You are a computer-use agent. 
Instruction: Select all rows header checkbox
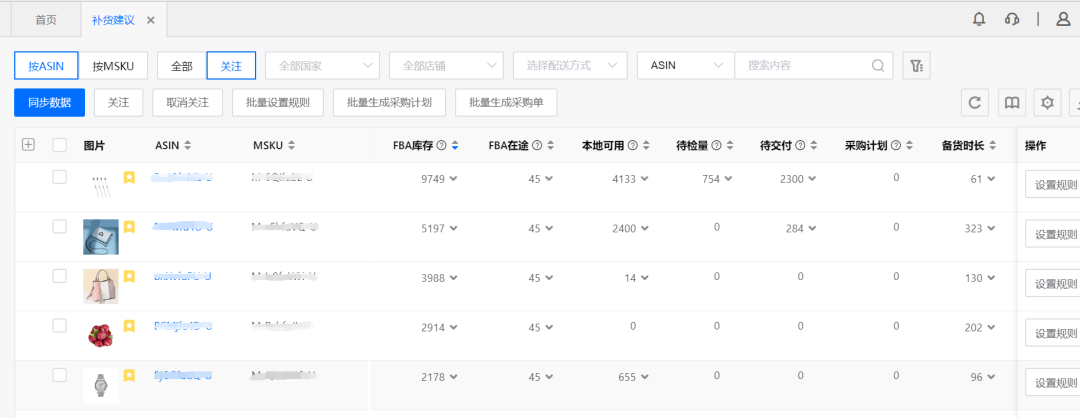tap(60, 145)
